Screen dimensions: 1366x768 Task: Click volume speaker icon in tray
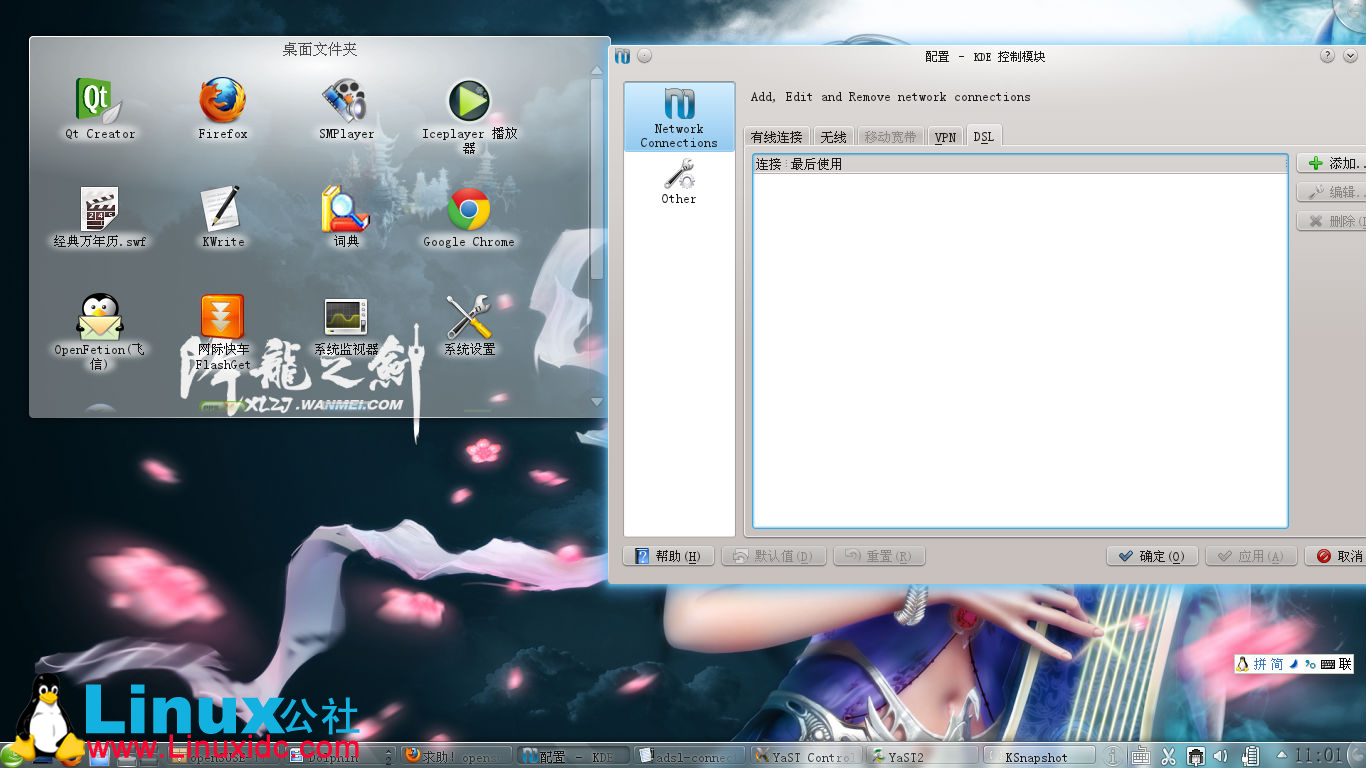coord(1220,756)
